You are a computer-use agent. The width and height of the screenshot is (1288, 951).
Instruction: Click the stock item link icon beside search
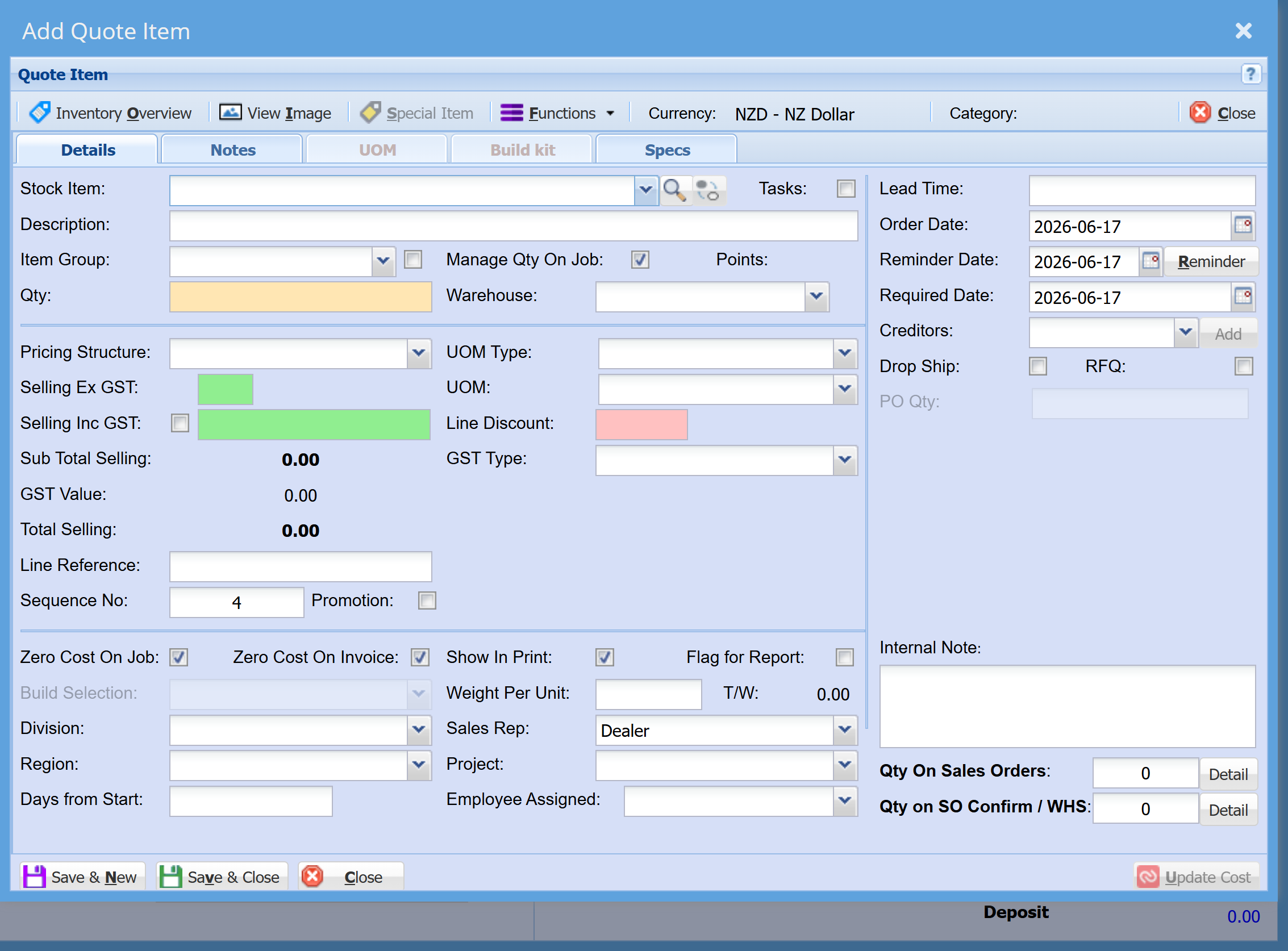point(707,190)
